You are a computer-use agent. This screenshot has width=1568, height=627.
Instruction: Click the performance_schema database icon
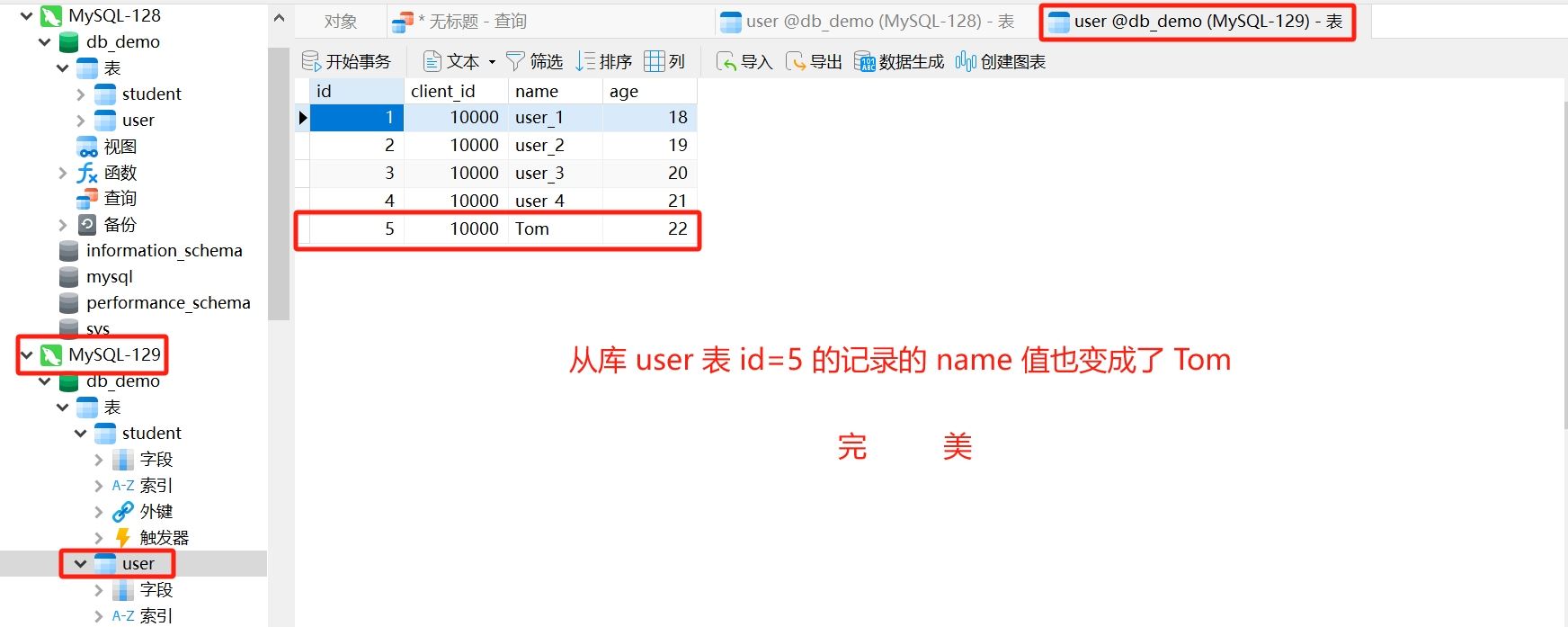pos(69,302)
